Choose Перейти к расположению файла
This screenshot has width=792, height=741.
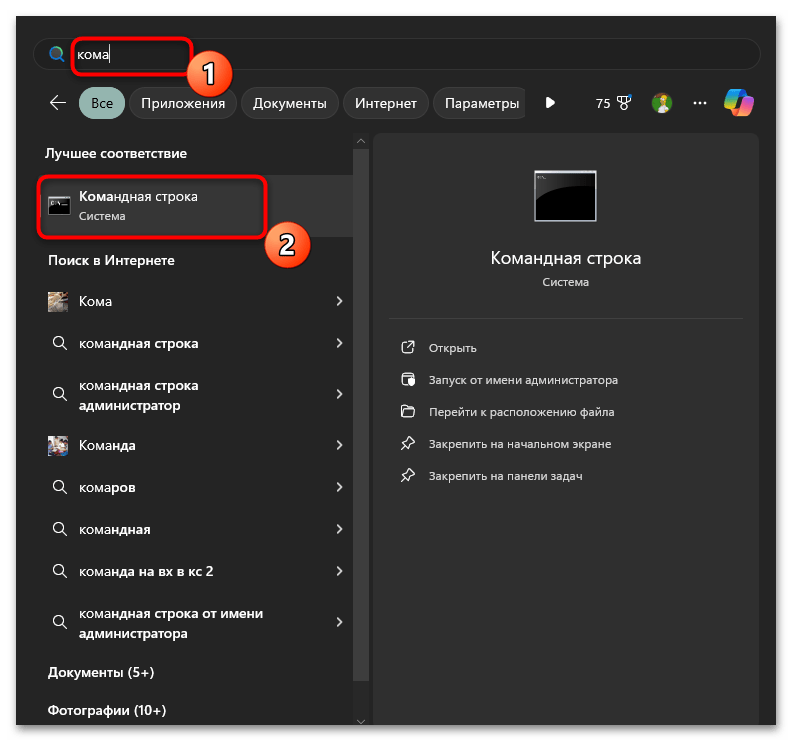[521, 412]
